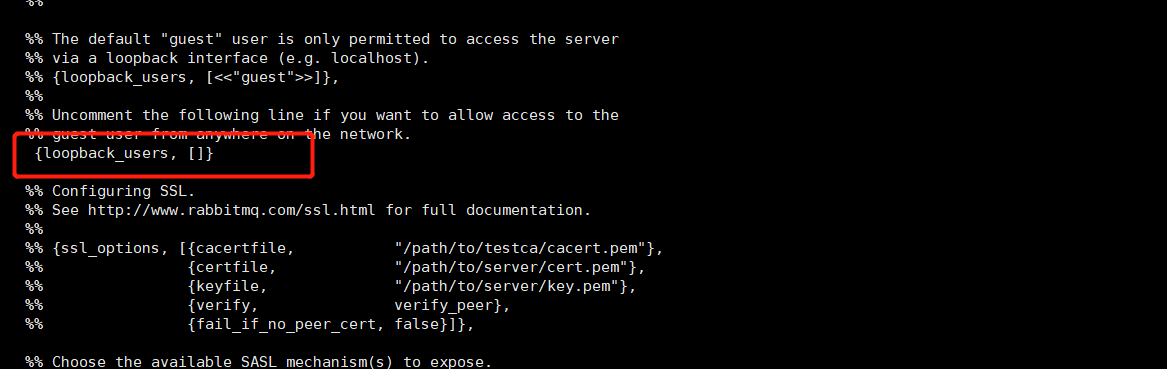Click the verify_peer value

click(x=449, y=305)
